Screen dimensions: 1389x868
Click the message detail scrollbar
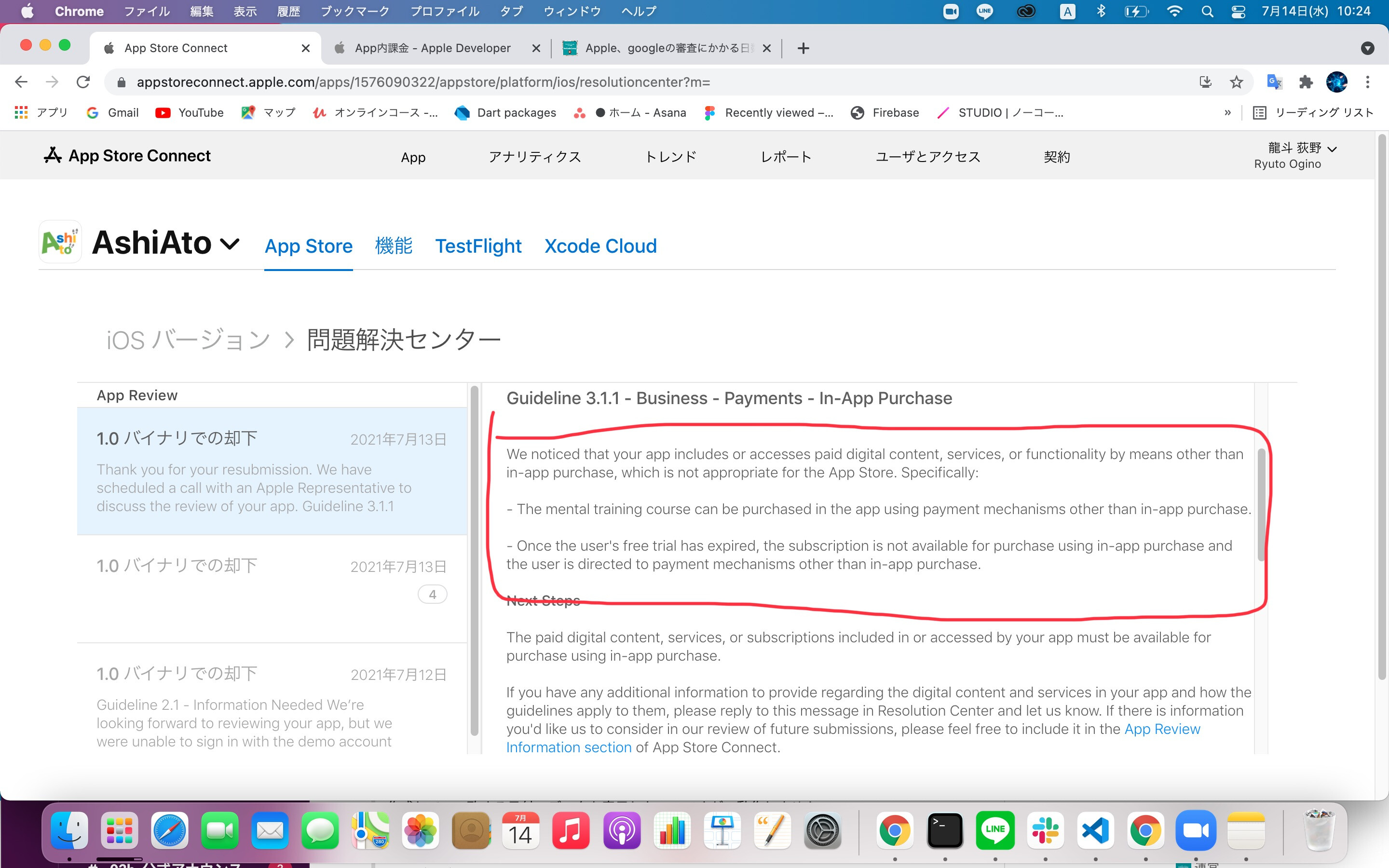[x=1261, y=504]
